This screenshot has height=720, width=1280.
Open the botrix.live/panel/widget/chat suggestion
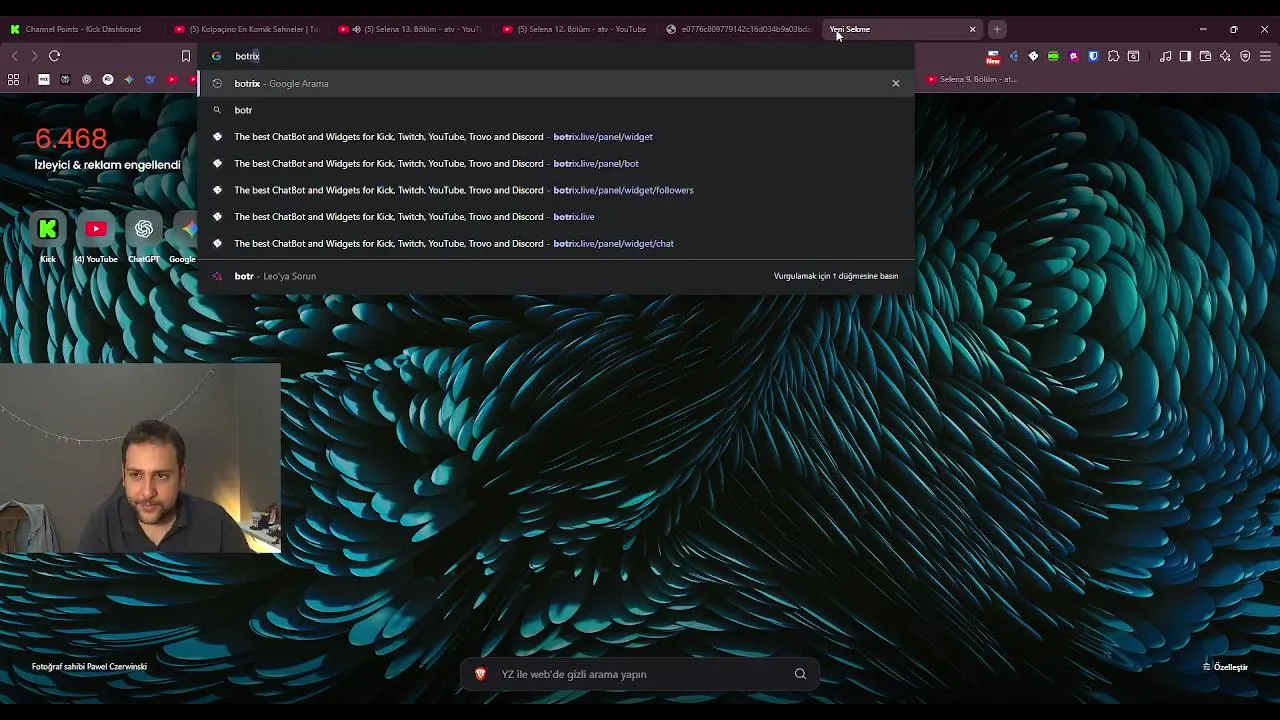click(556, 243)
